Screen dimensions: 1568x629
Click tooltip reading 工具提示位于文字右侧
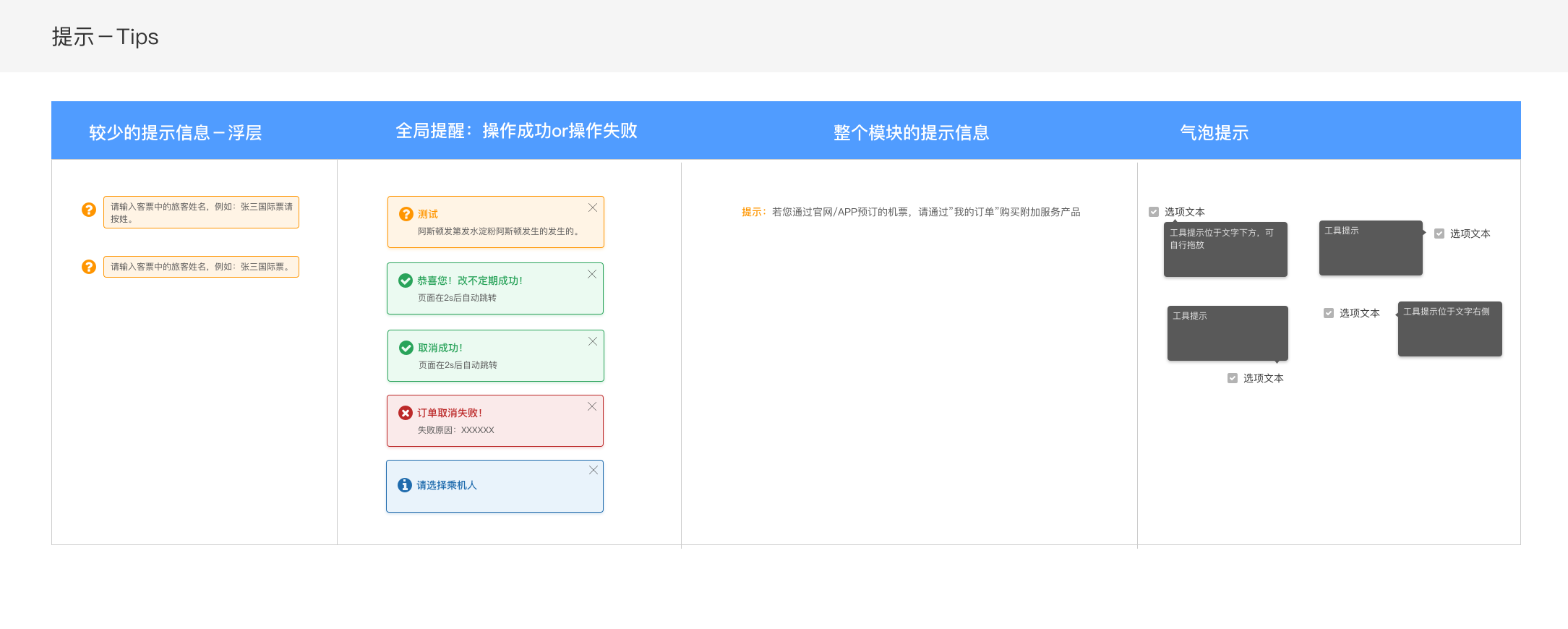coord(1450,329)
